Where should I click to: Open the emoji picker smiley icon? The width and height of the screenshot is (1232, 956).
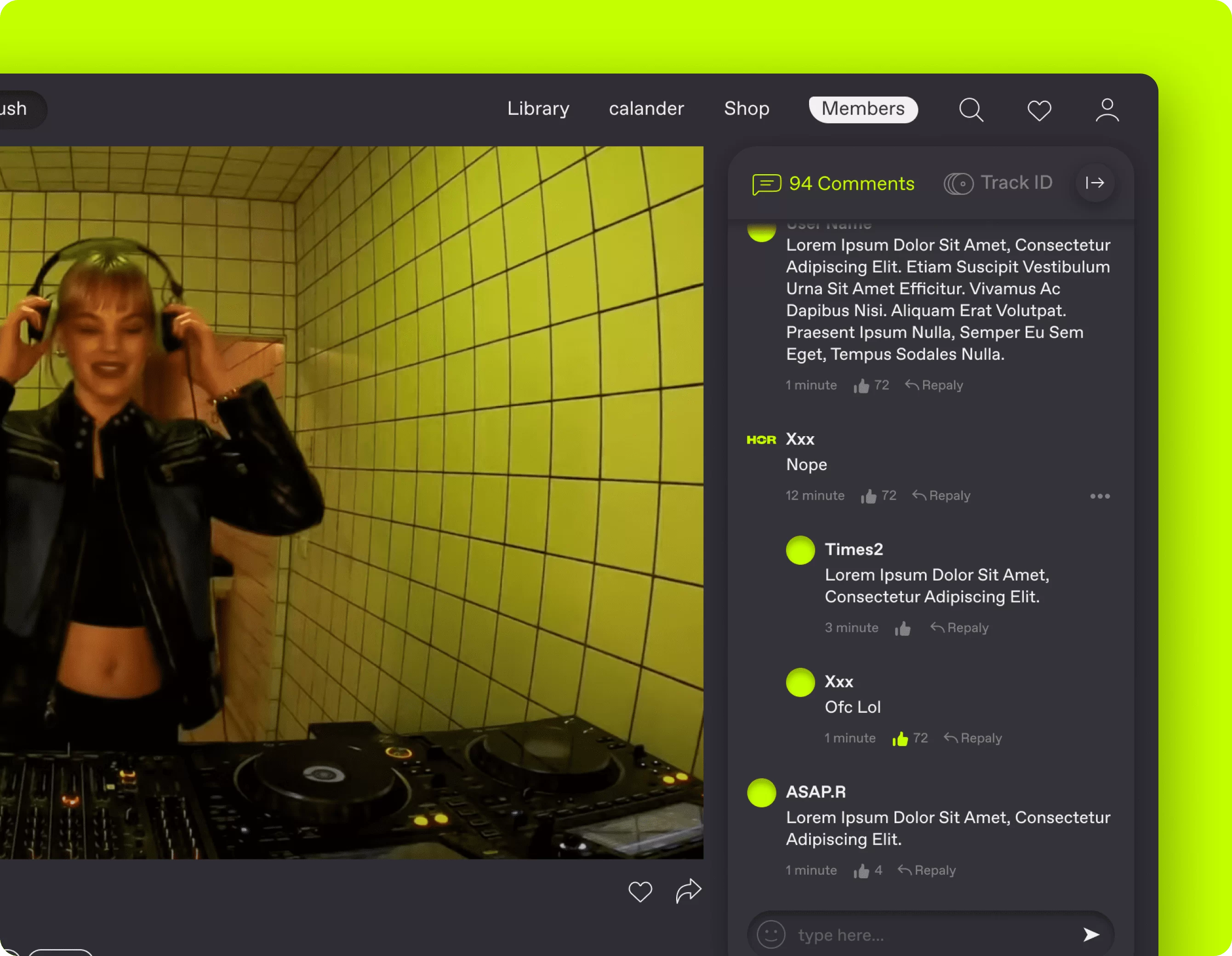[x=770, y=934]
